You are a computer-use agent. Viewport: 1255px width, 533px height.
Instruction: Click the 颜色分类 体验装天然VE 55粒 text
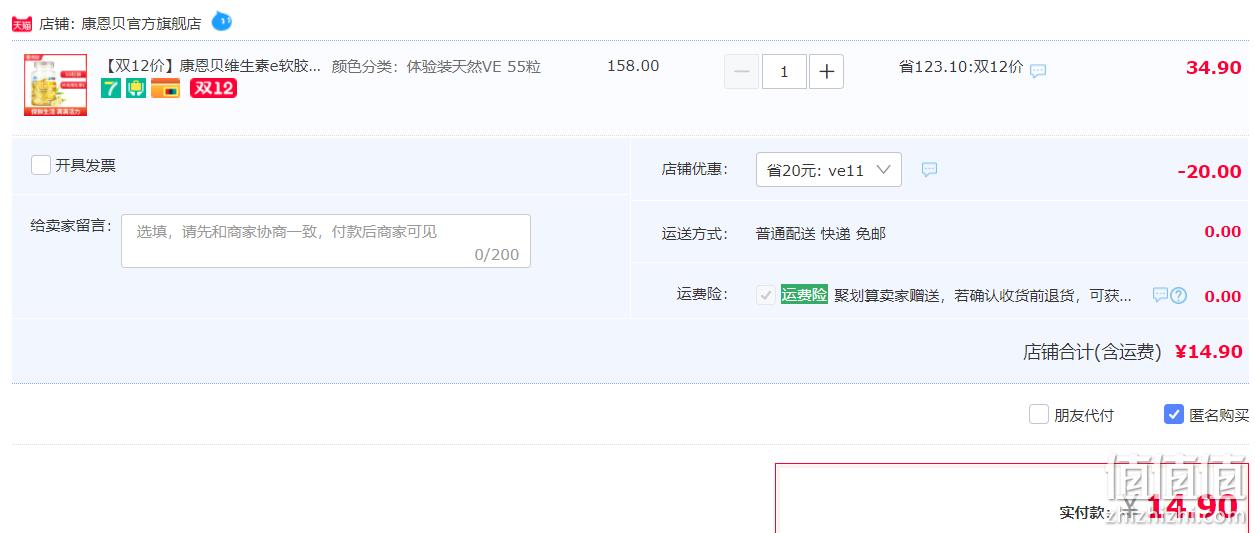[x=436, y=67]
